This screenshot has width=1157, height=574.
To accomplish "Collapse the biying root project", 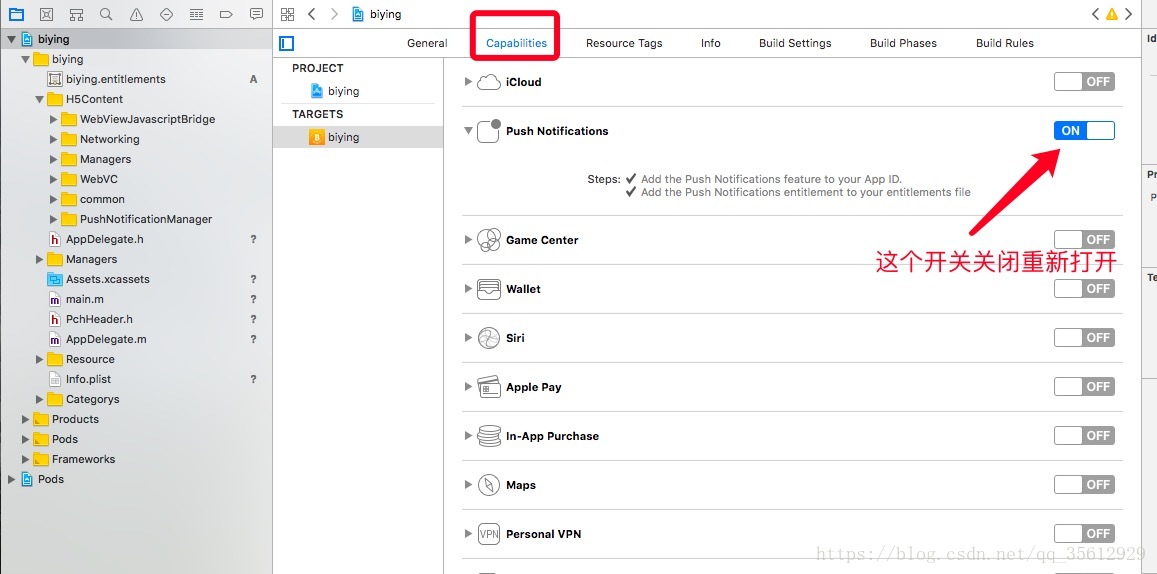I will 12,39.
